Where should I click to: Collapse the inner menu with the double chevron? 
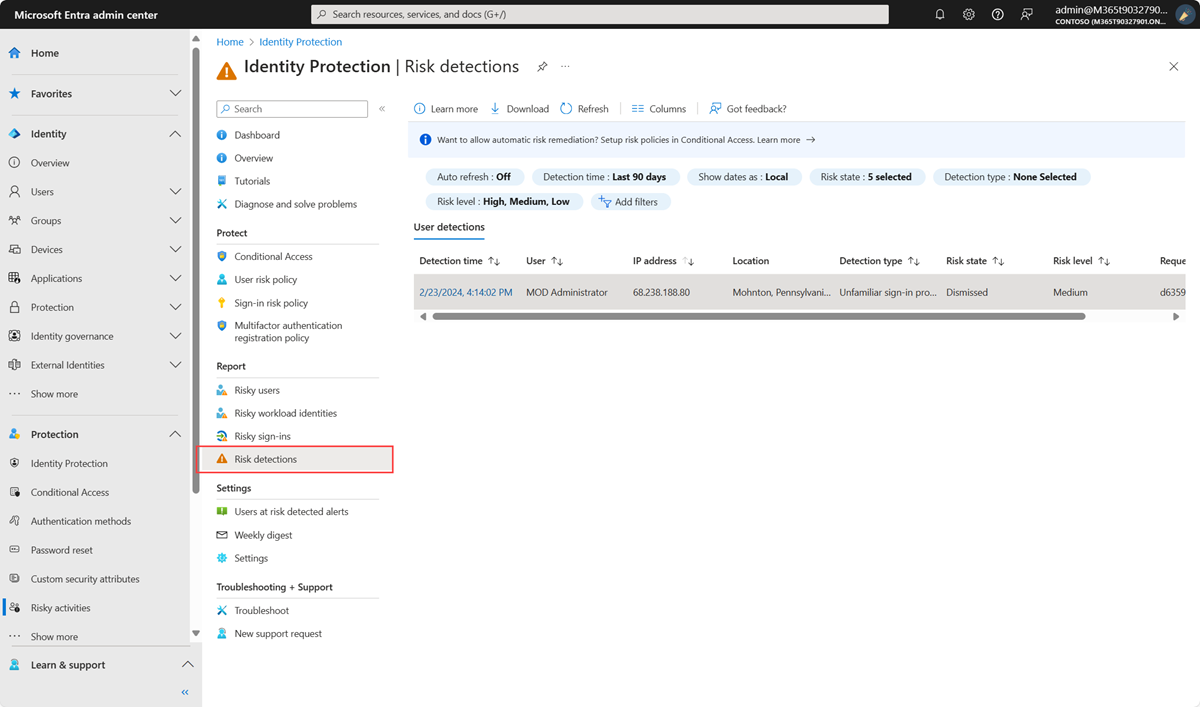(x=382, y=109)
